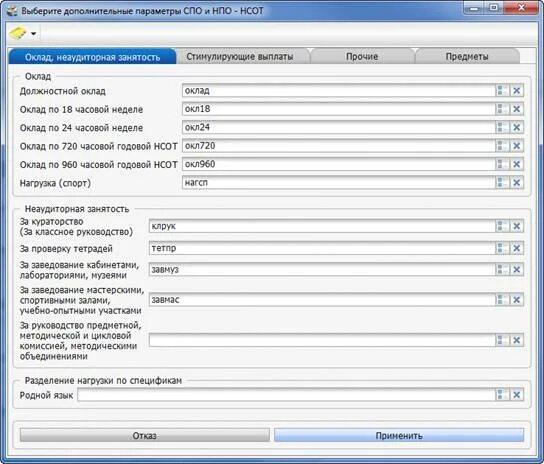Open the list selector for За заведование кабинетами
The height and width of the screenshot is (464, 544).
pos(502,270)
